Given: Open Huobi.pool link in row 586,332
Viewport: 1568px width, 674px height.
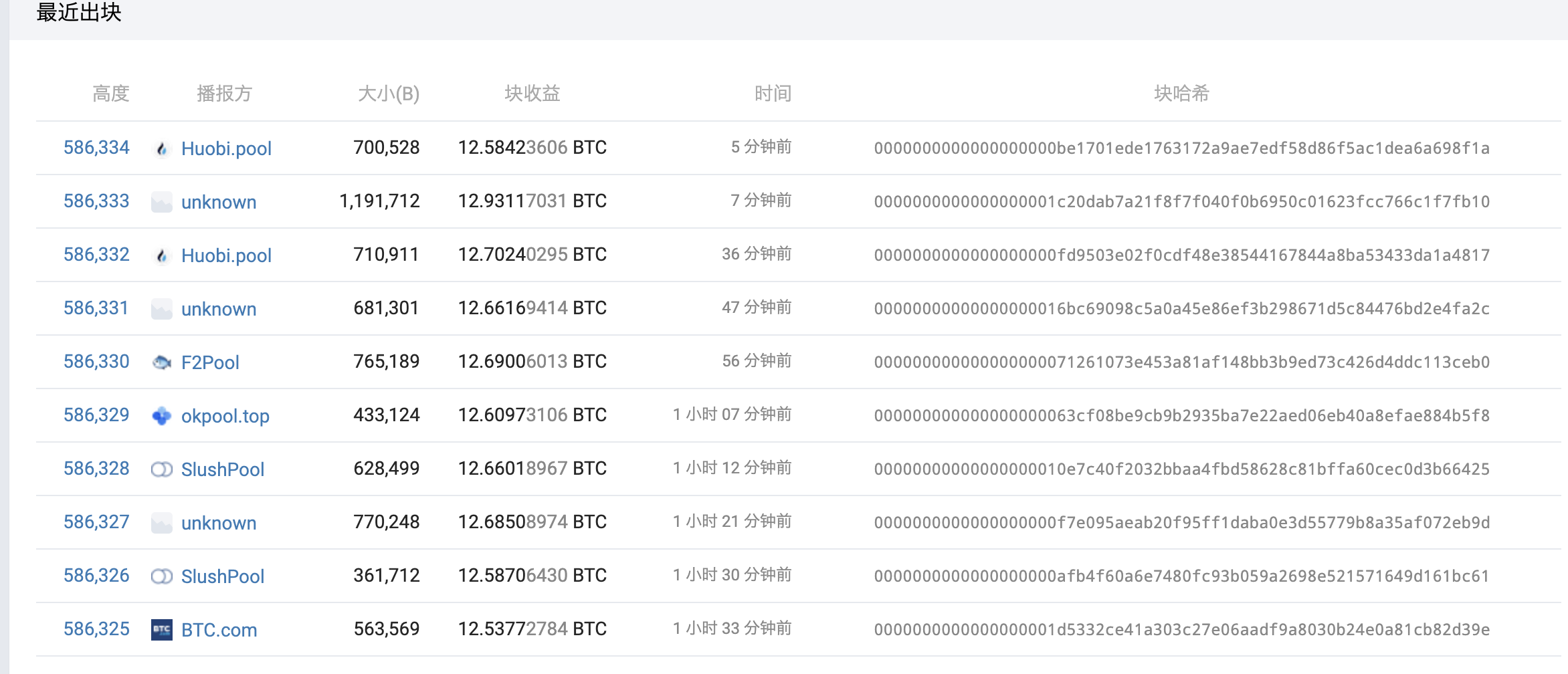Looking at the screenshot, I should pyautogui.click(x=226, y=255).
